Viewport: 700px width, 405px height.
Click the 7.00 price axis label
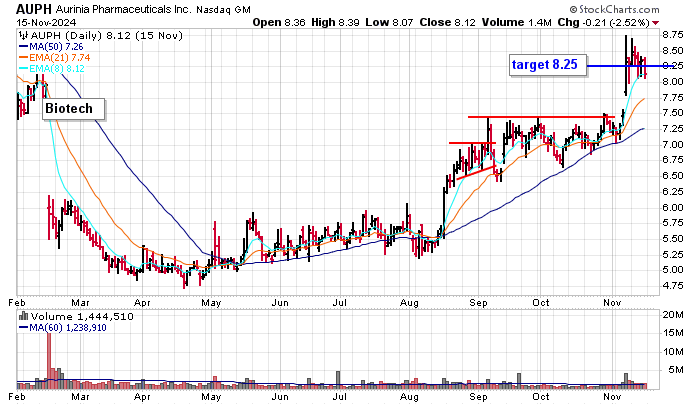[x=673, y=145]
